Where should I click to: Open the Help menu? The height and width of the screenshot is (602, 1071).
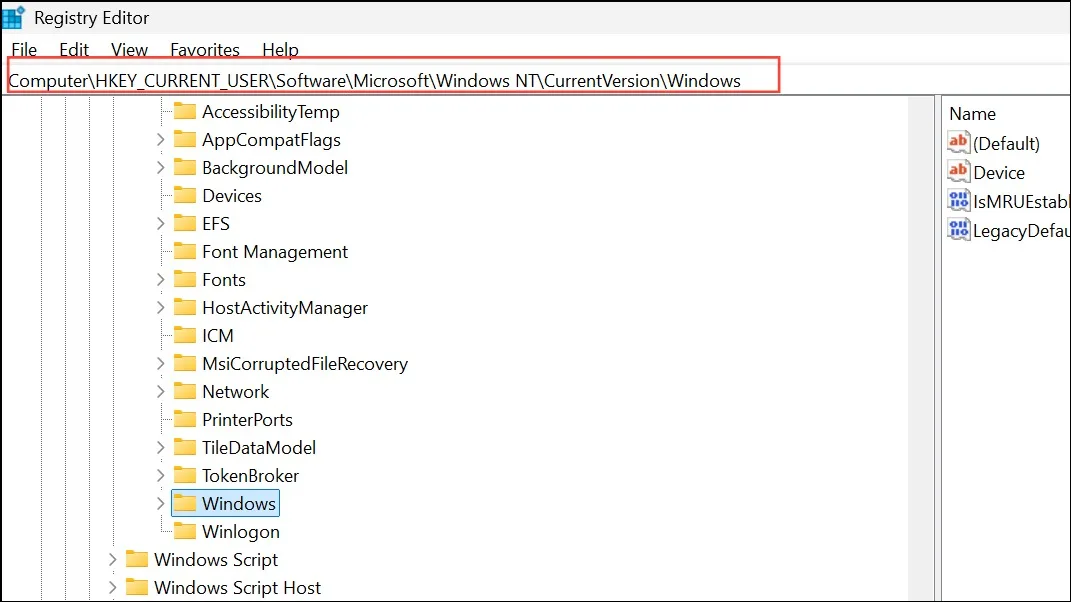point(280,50)
